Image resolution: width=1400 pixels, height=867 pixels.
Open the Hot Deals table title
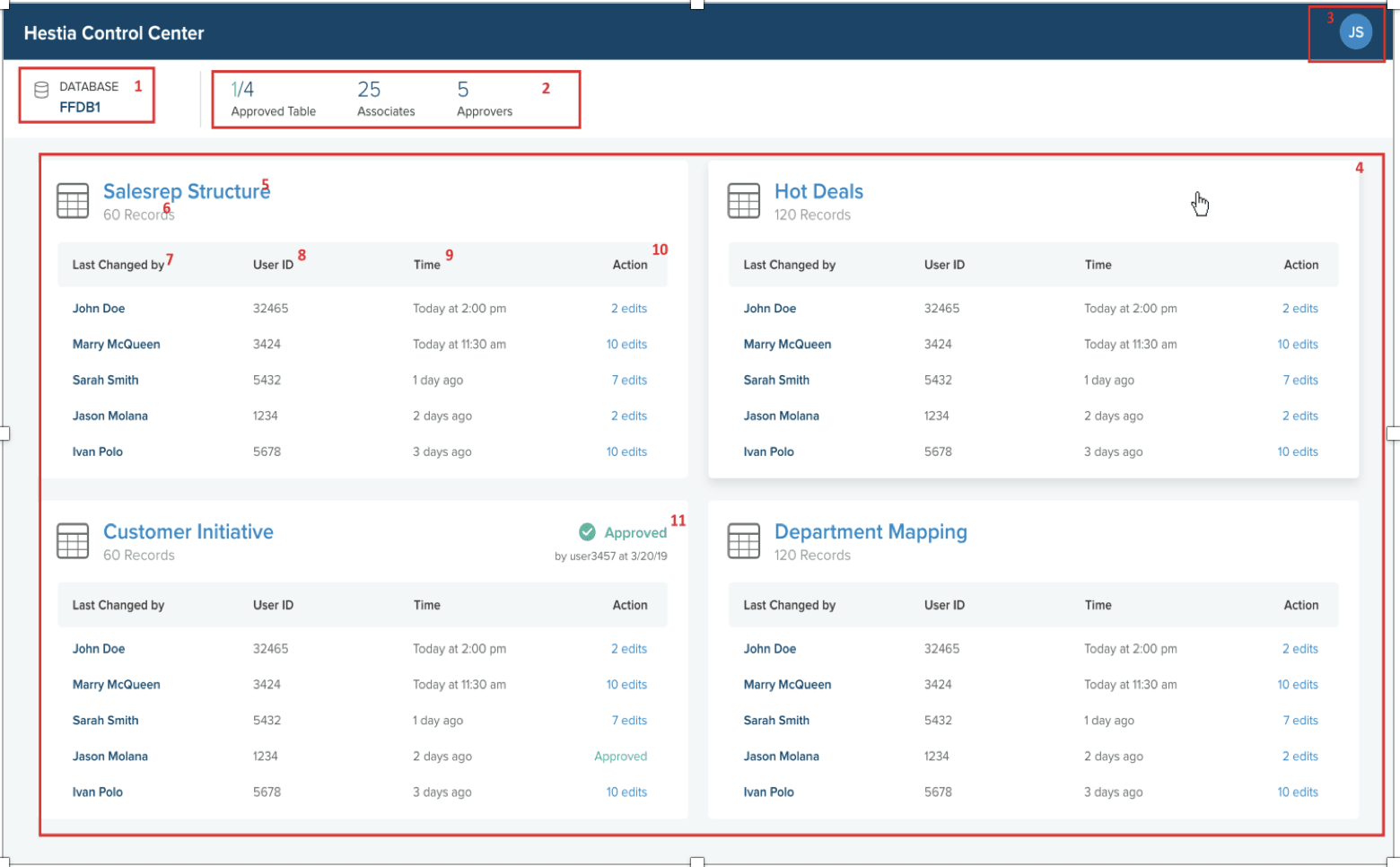818,191
